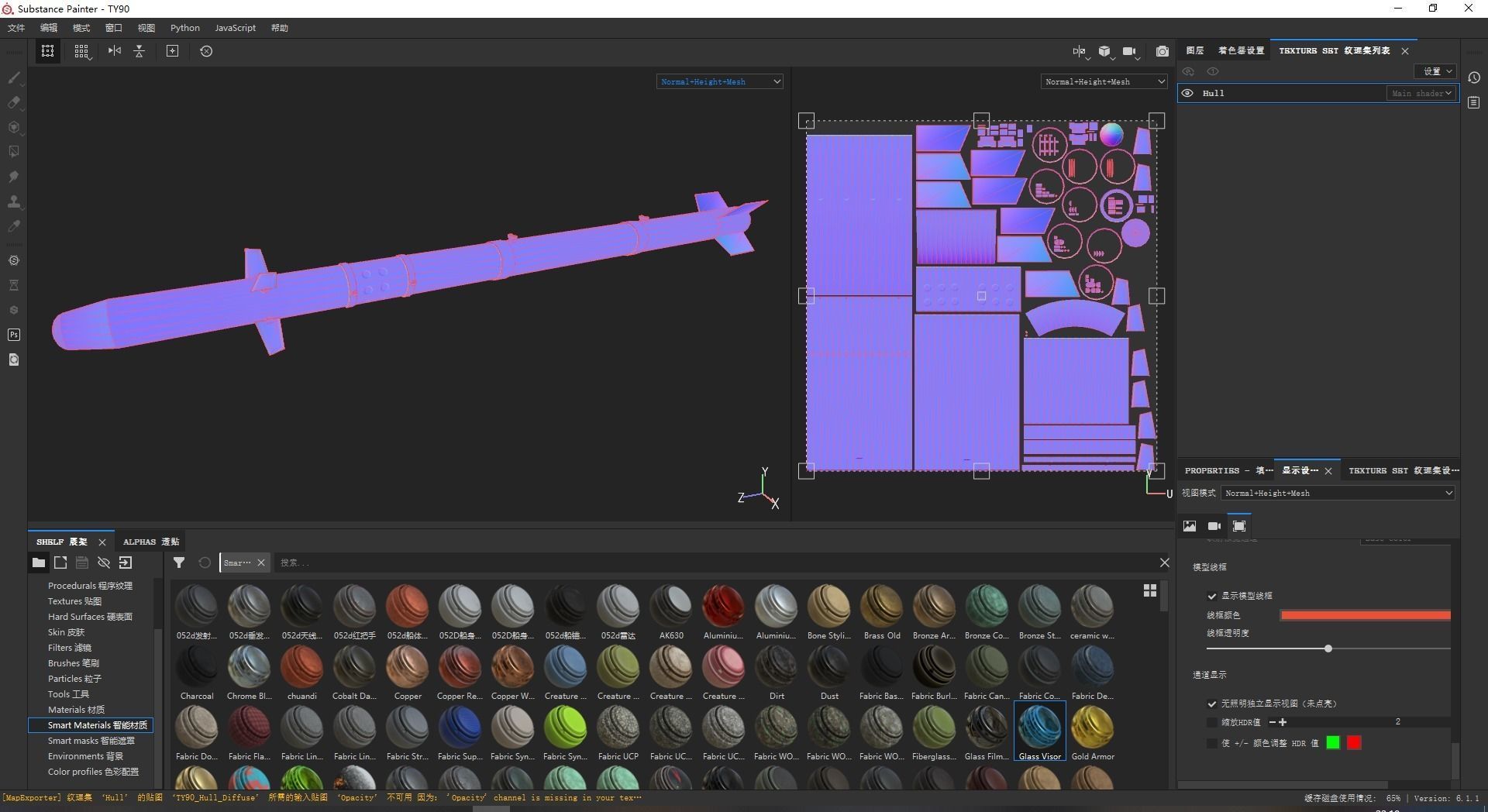
Task: Click the Photoshop export plugin icon
Action: [14, 335]
